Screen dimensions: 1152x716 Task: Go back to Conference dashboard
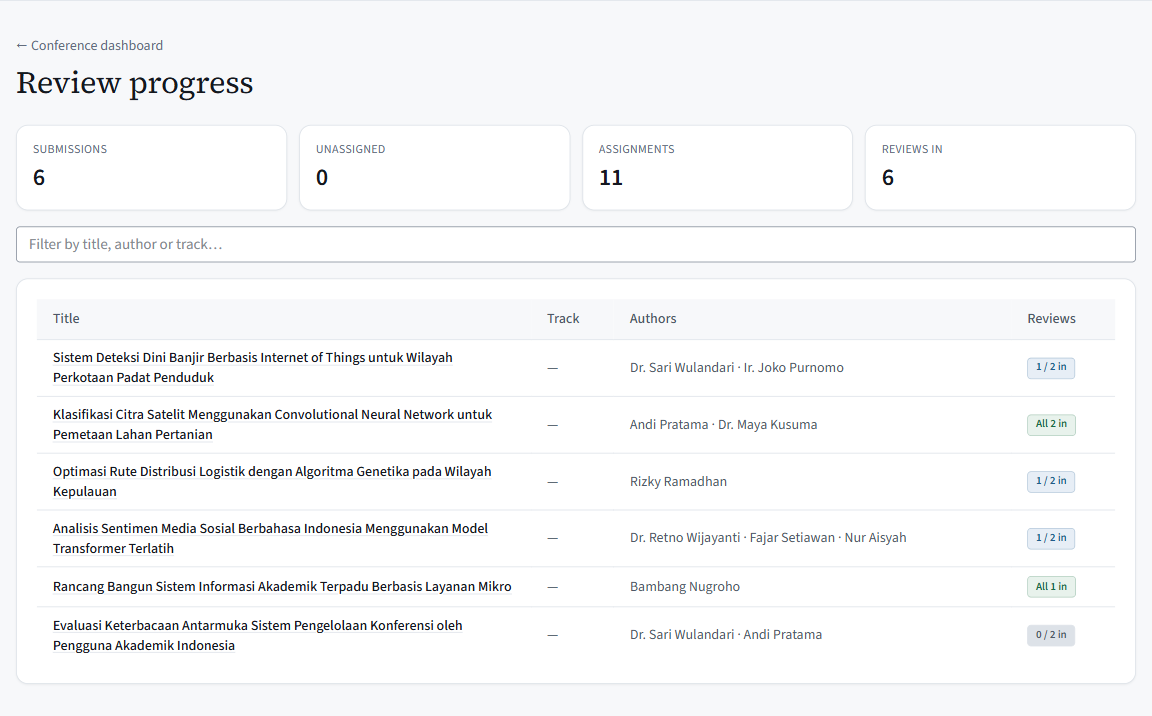pos(90,46)
